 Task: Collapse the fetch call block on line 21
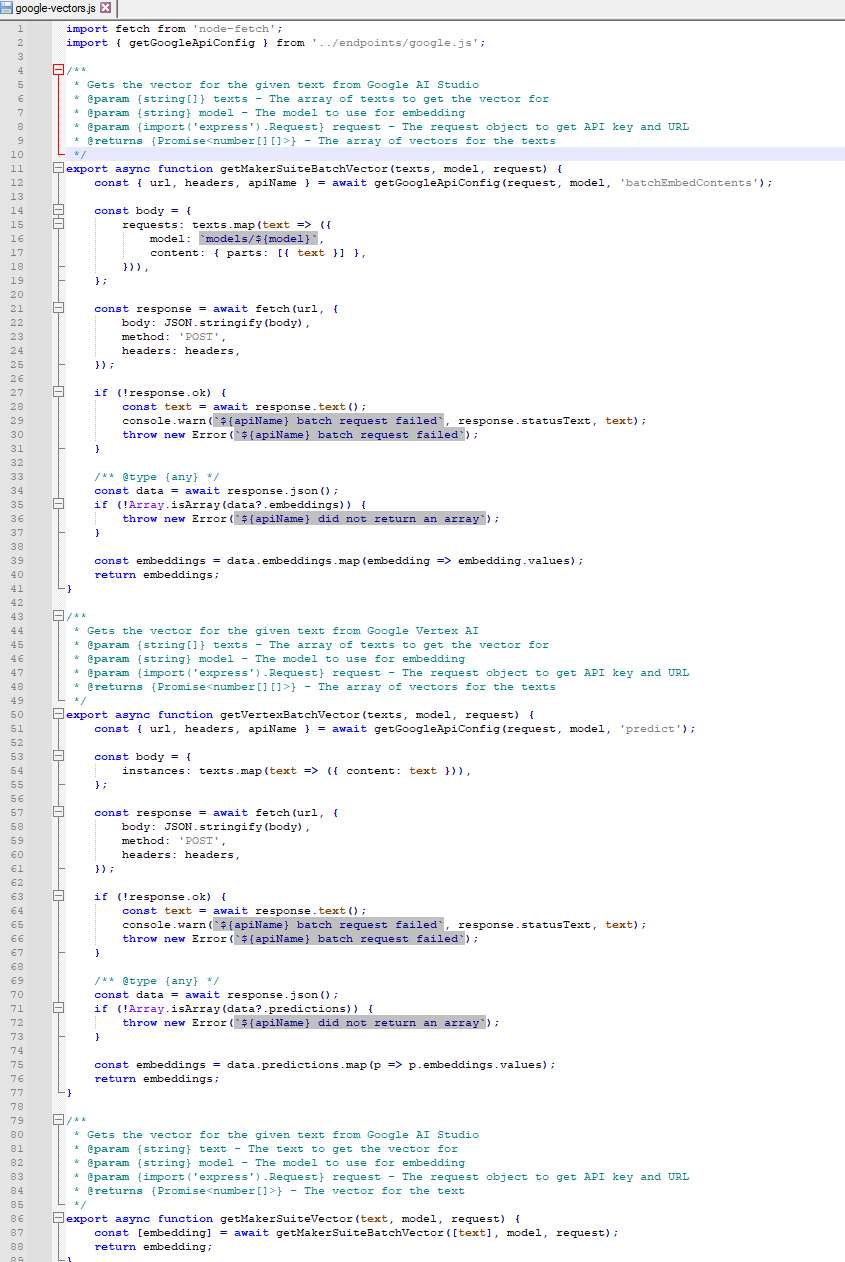pos(58,308)
